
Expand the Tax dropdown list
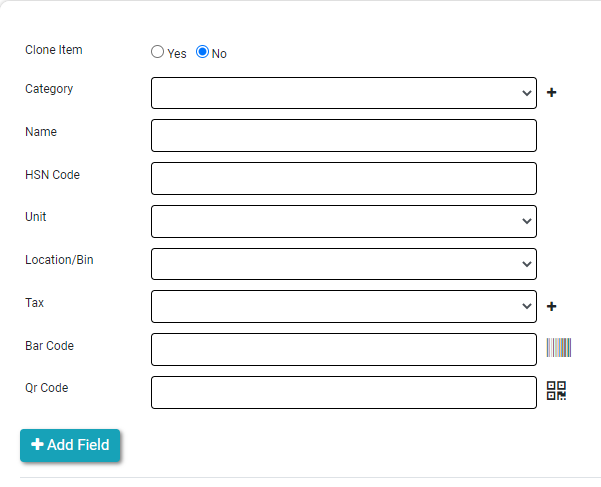coord(343,306)
